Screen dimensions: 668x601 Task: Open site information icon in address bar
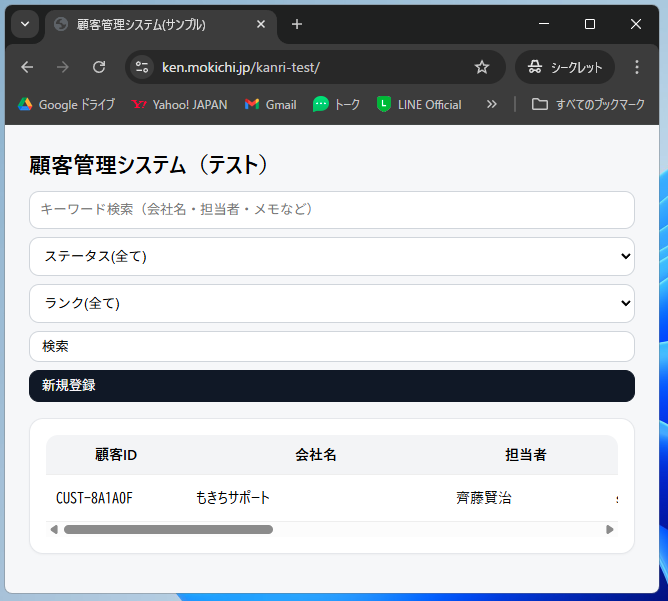pos(142,67)
